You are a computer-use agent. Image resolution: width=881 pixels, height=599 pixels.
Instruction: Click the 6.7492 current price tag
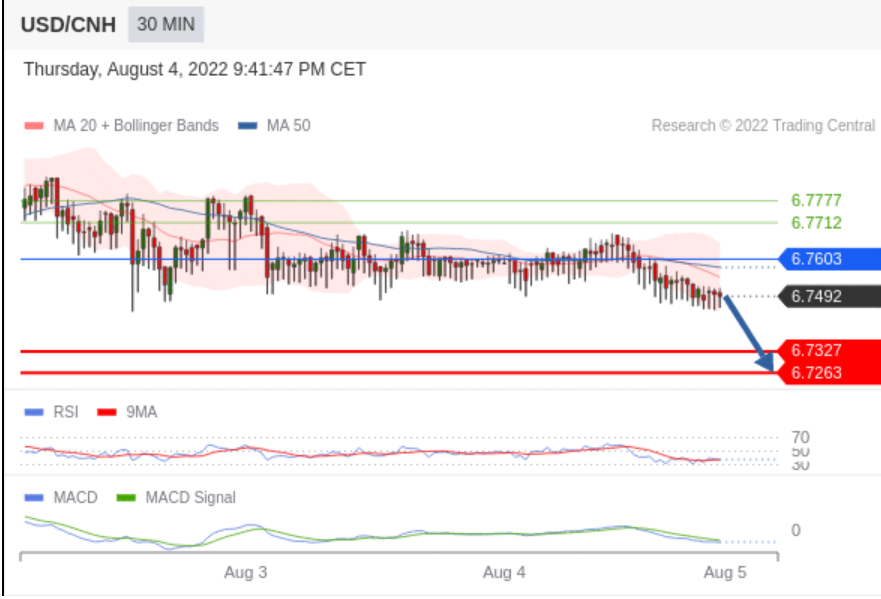click(x=829, y=296)
